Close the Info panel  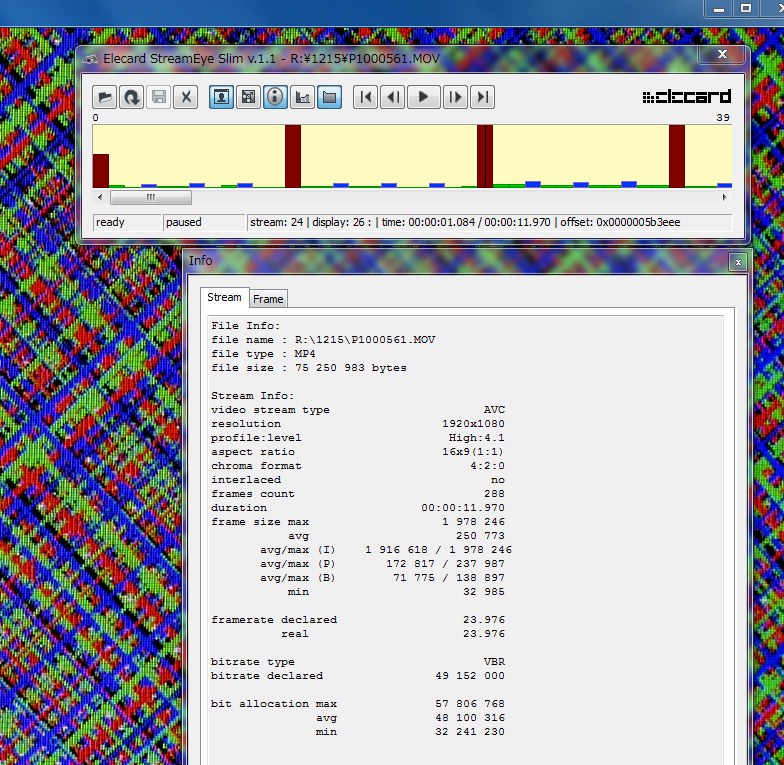737,262
